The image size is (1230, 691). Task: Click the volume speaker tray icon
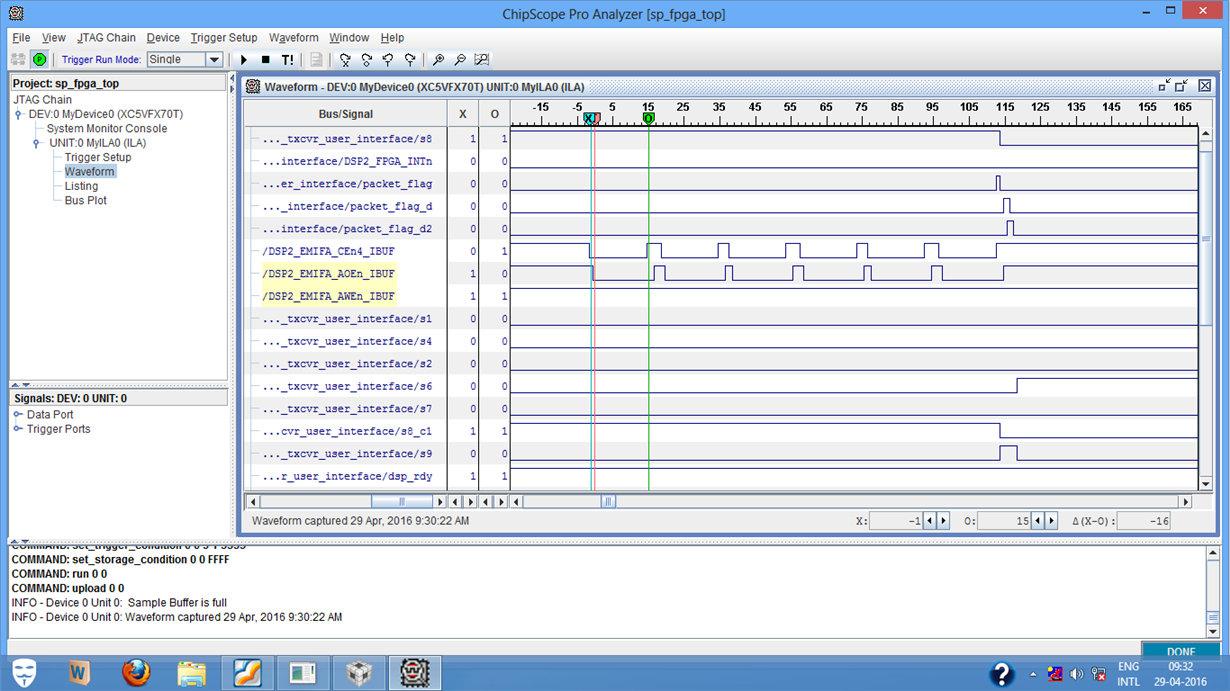click(1077, 674)
